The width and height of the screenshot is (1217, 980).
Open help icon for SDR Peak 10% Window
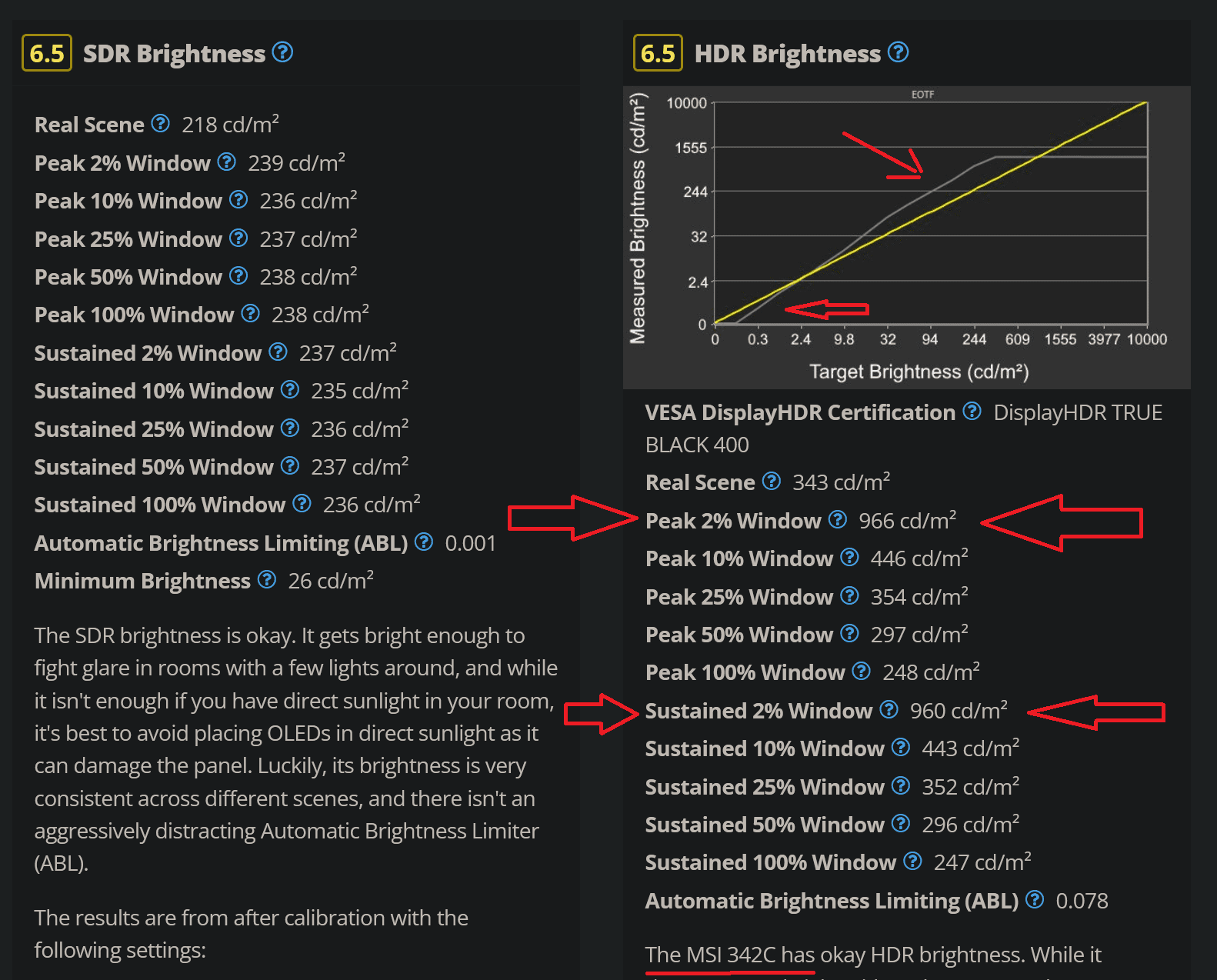pos(238,199)
